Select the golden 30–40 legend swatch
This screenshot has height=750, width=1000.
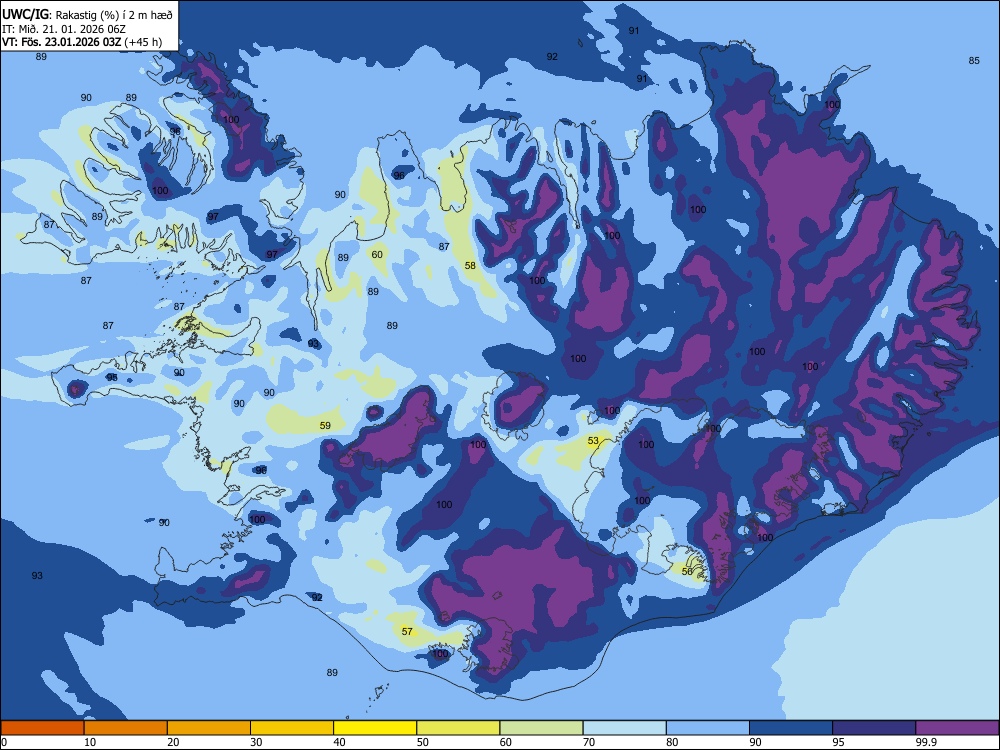tap(292, 728)
